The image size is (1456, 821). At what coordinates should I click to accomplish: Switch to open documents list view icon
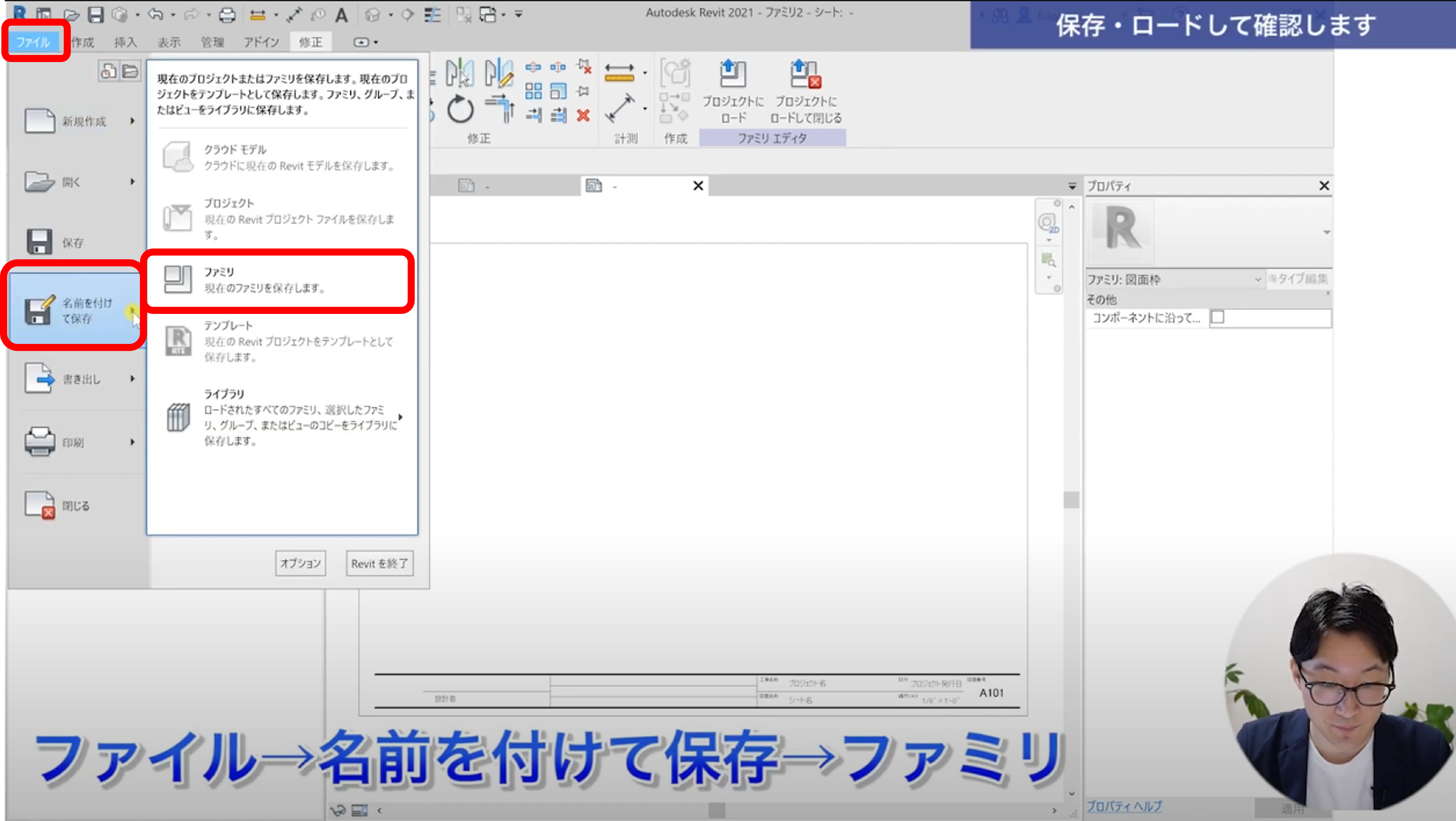click(x=130, y=71)
